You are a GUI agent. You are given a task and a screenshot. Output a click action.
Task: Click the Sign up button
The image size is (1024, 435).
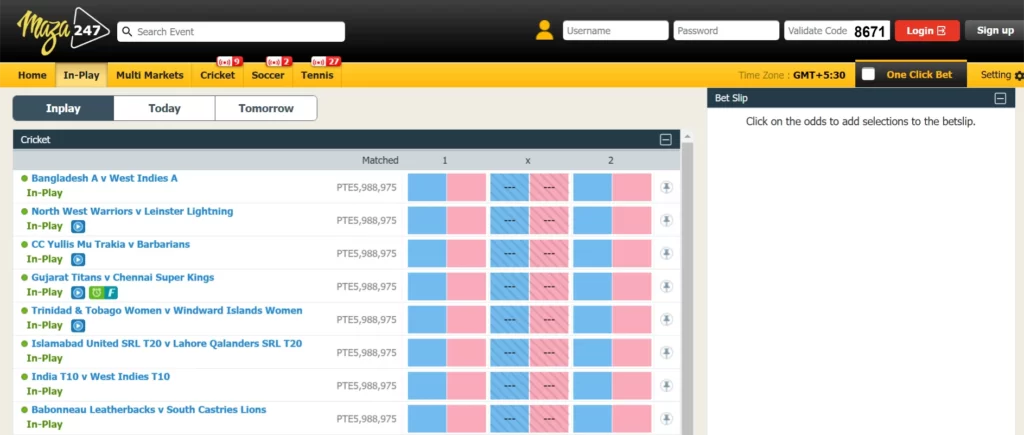click(994, 31)
